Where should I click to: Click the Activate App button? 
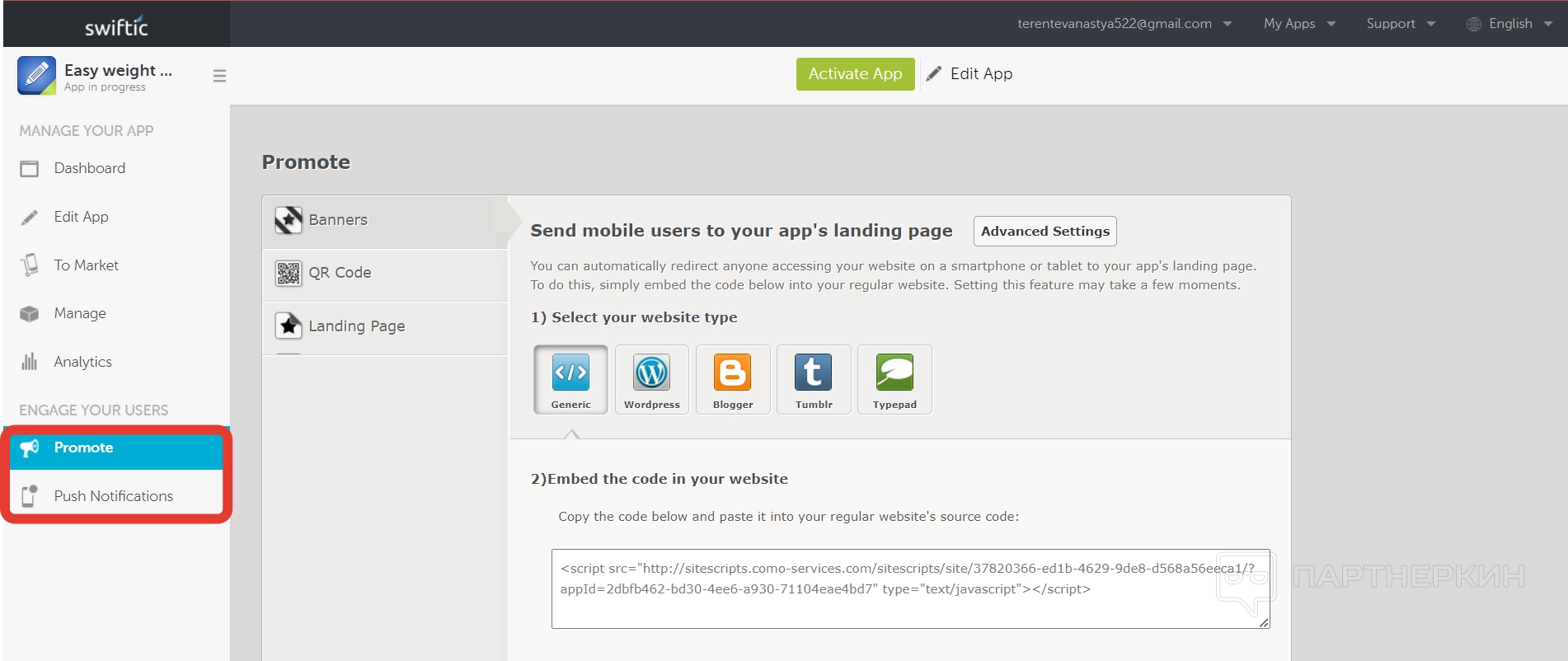pyautogui.click(x=855, y=74)
